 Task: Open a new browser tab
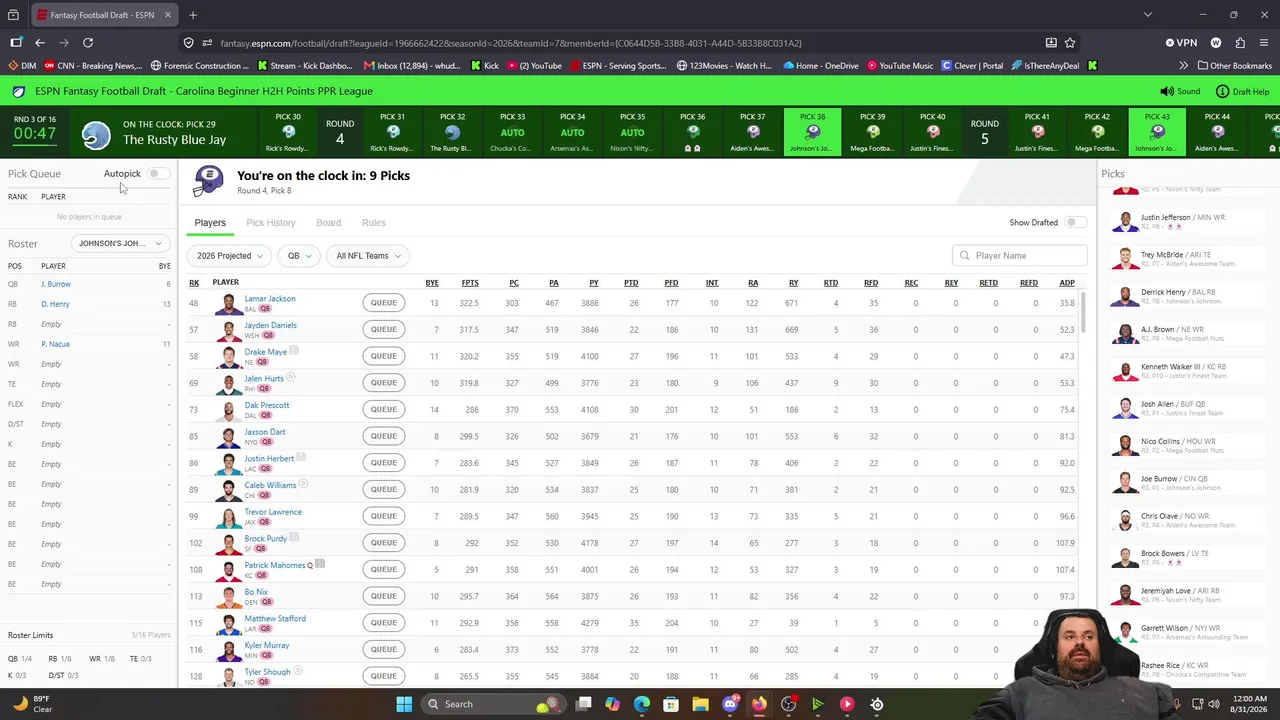tap(193, 15)
